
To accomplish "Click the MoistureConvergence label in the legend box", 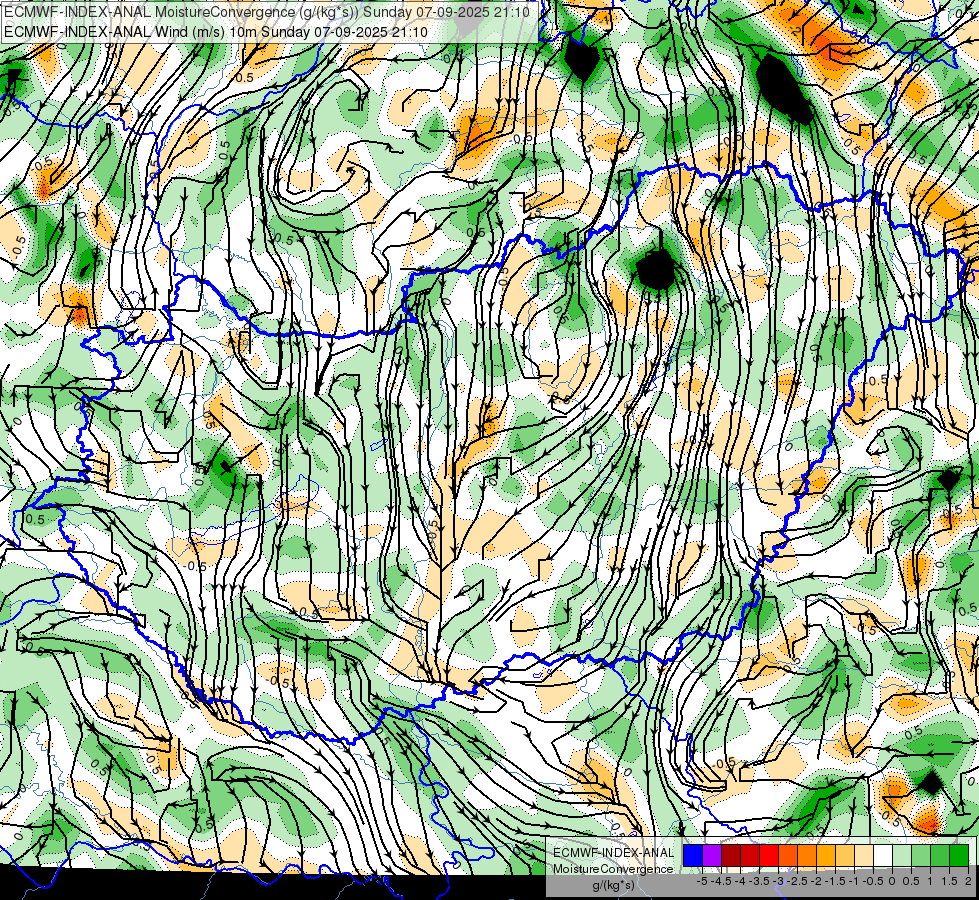I will point(613,869).
